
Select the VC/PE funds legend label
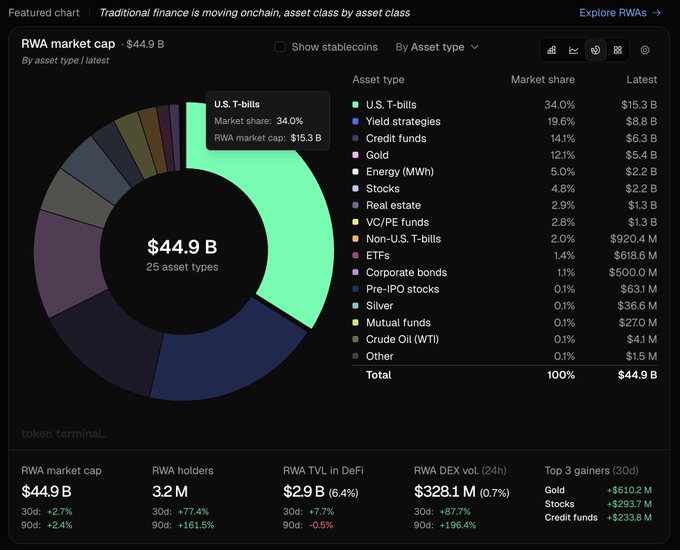coord(397,222)
